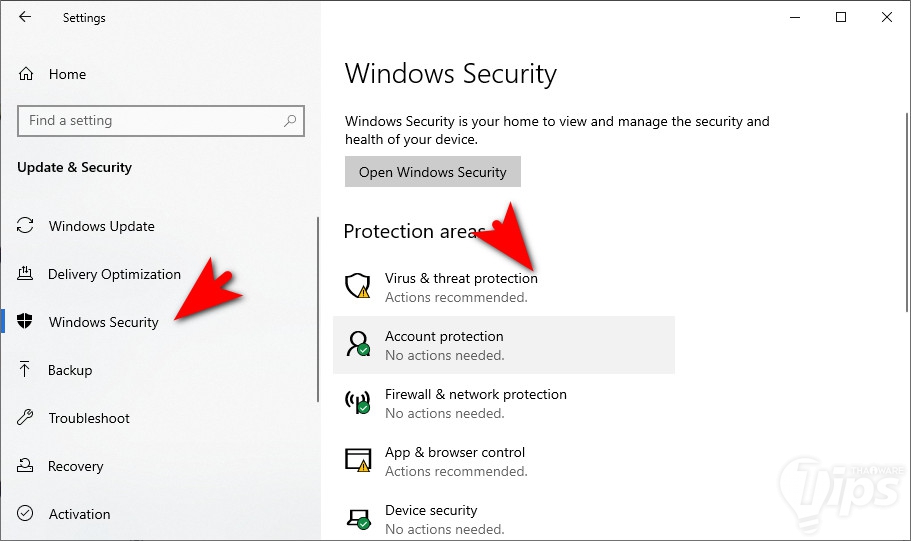Go back using the Settings back arrow
The image size is (911, 541).
pyautogui.click(x=25, y=17)
